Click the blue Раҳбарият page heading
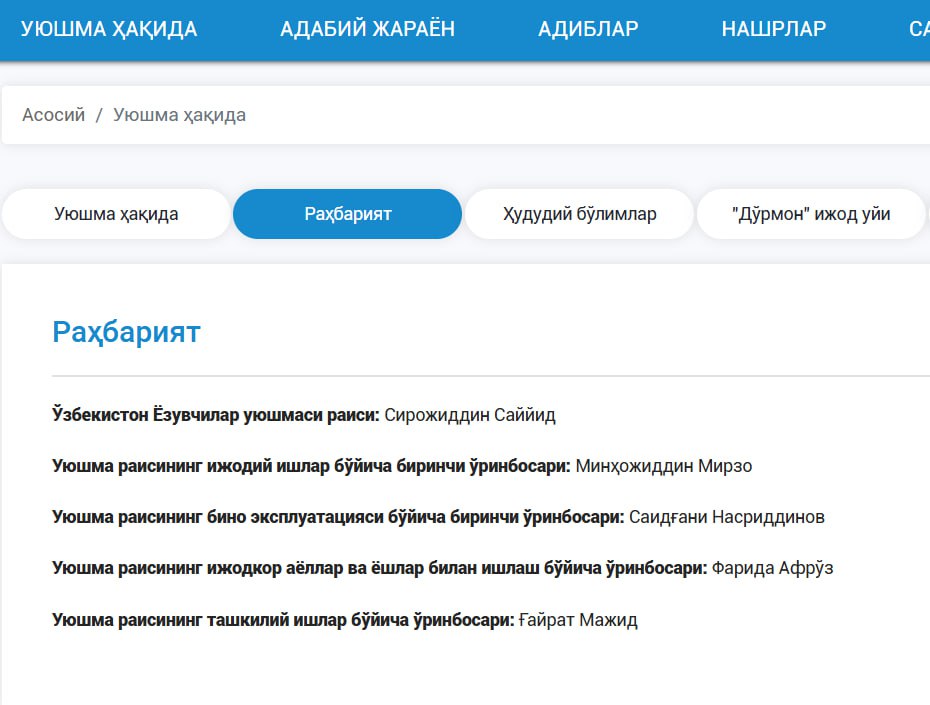This screenshot has width=930, height=705. [x=126, y=332]
